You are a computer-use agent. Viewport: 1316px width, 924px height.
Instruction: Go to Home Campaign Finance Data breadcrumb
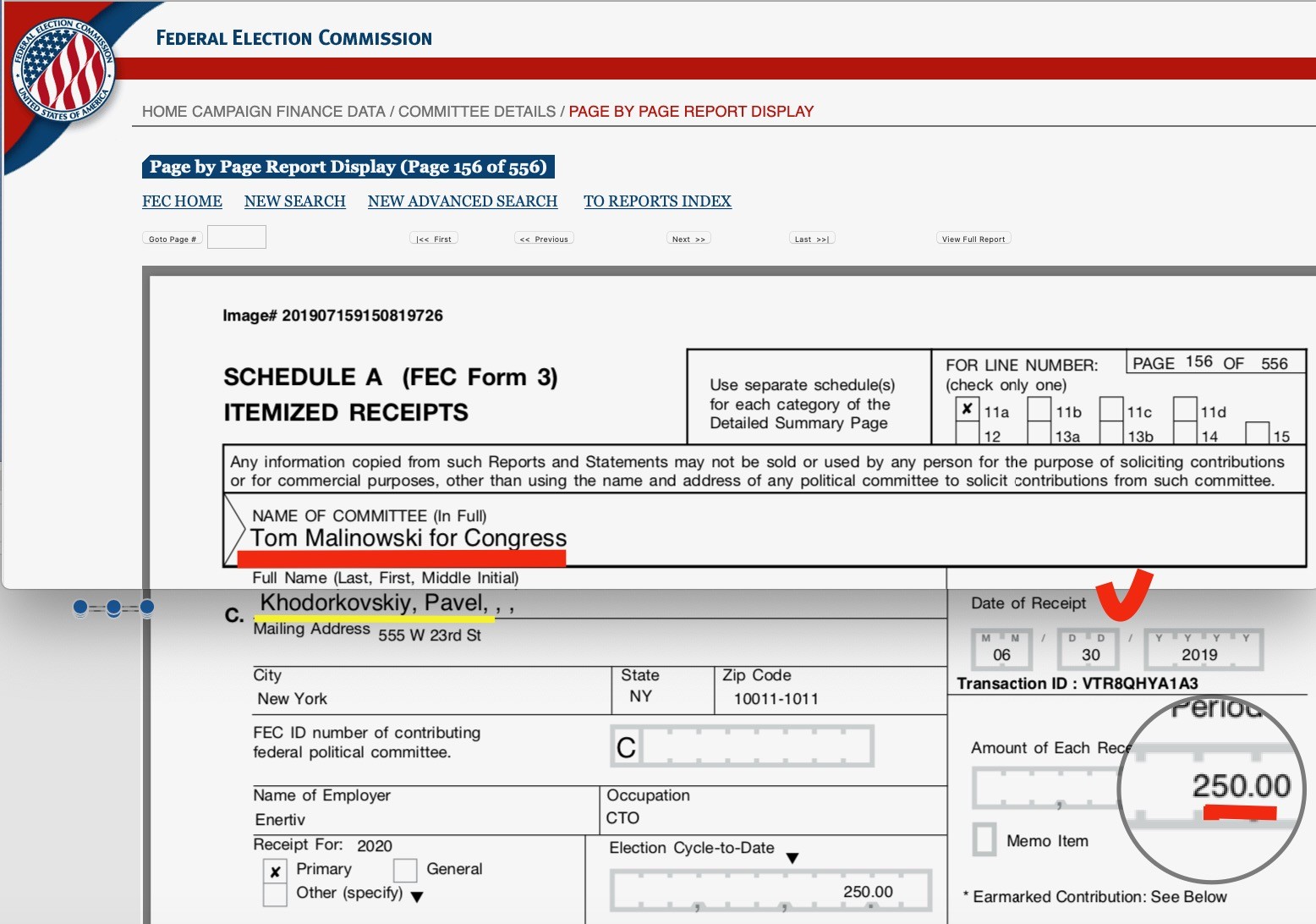pyautogui.click(x=263, y=112)
